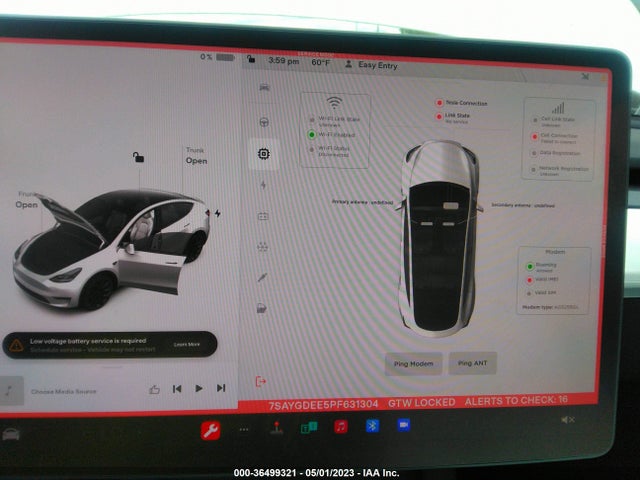Viewport: 640px width, 480px height.
Task: Tap the padlock icon in the status bar
Action: 251,59
